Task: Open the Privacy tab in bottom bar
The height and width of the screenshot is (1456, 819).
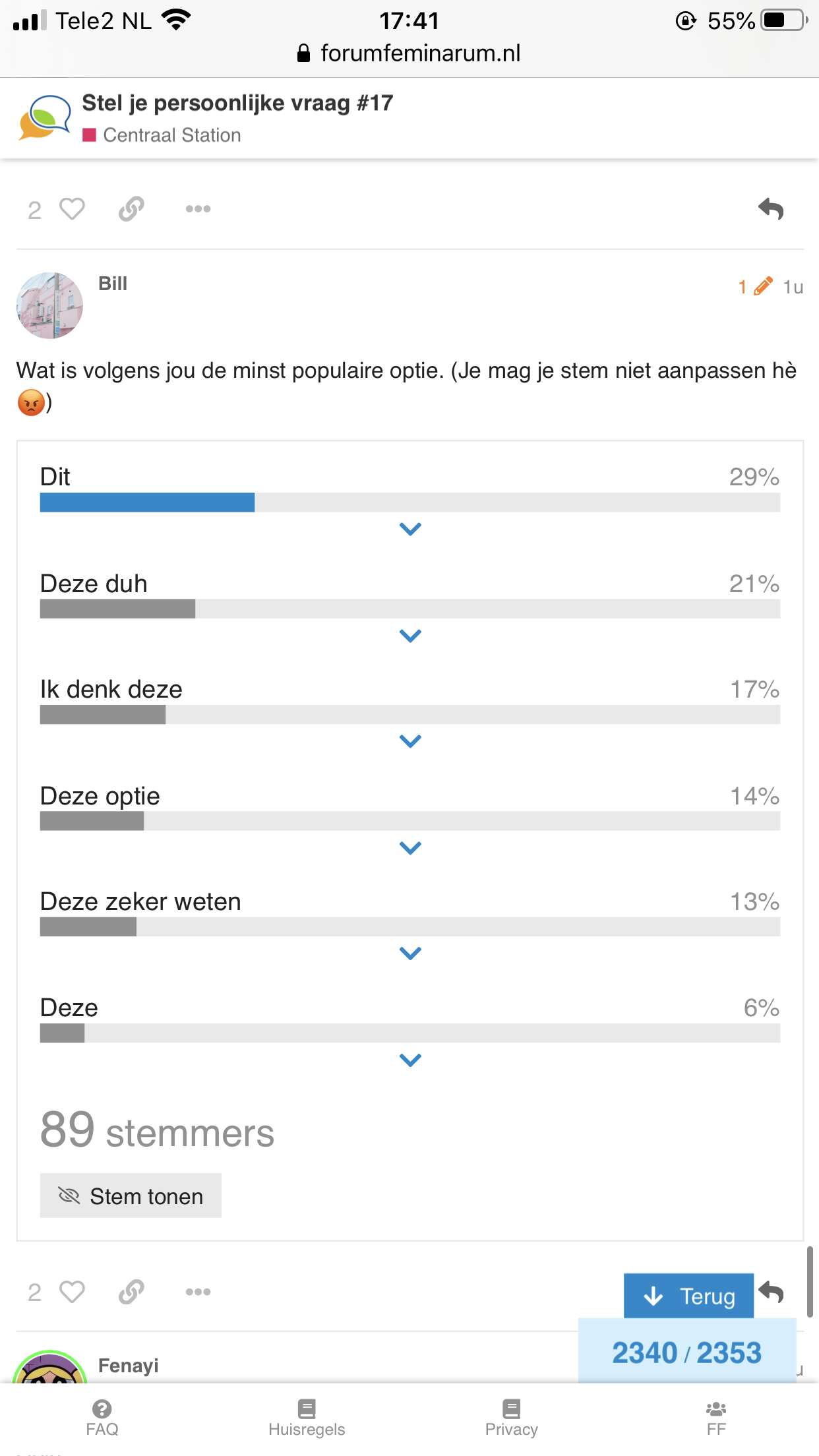Action: point(512,1418)
